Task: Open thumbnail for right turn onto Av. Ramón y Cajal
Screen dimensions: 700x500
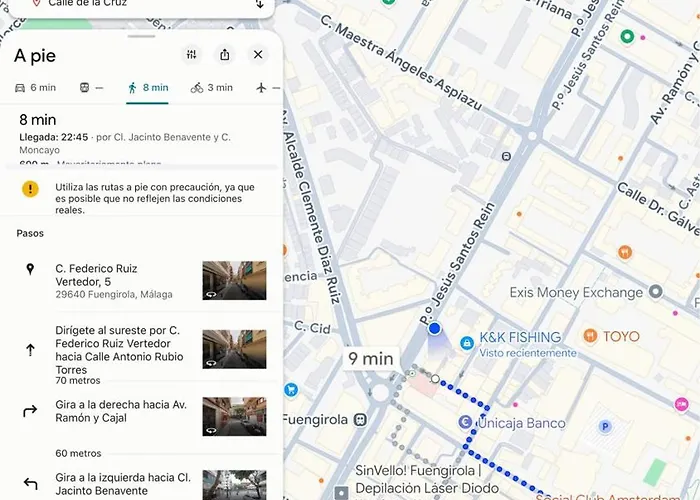Action: 234,416
